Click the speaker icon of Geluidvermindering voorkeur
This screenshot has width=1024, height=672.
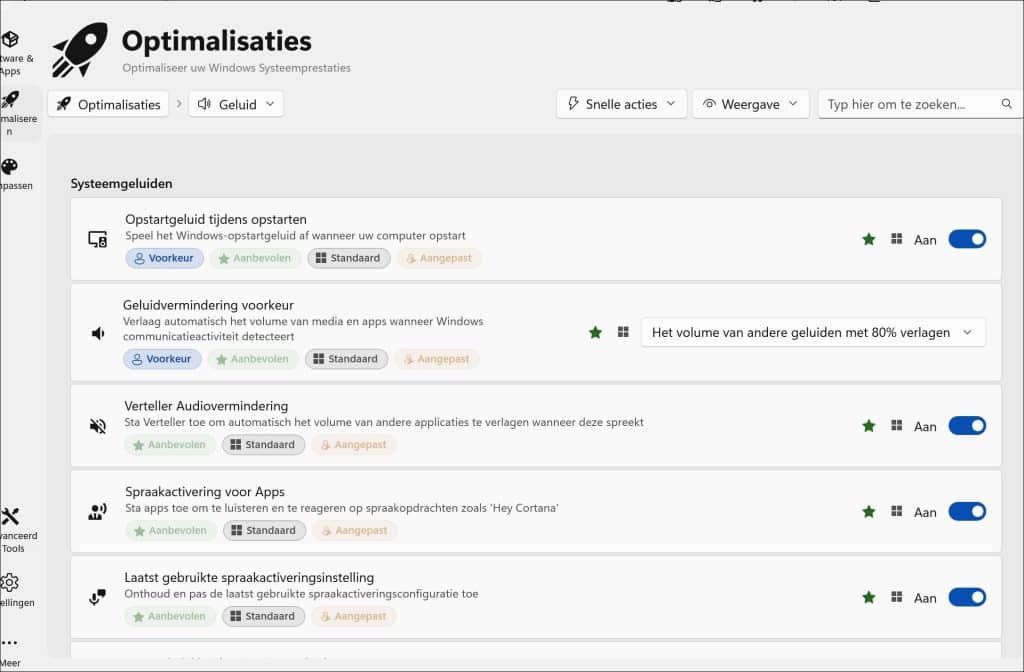click(98, 334)
